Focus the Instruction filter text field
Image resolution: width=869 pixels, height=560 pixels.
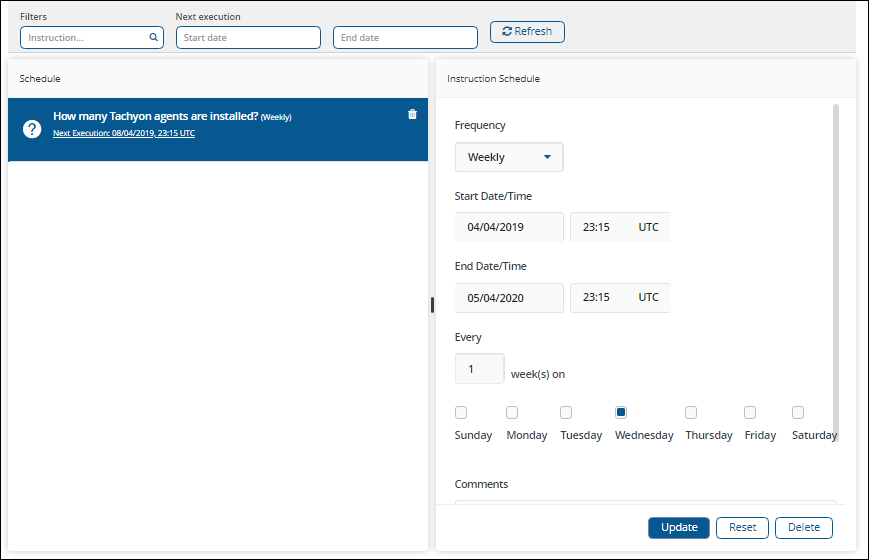coord(85,38)
